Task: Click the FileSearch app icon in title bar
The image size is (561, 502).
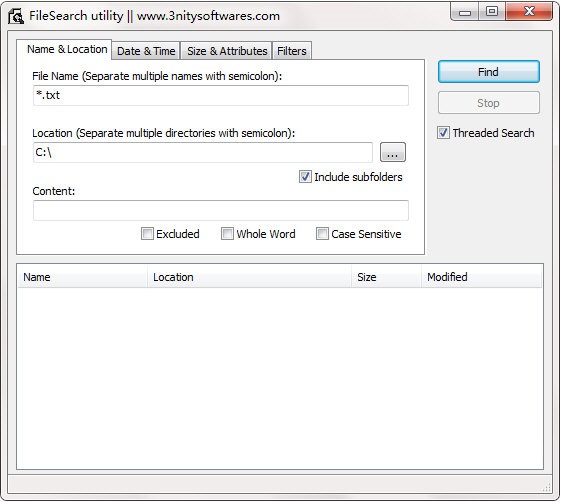Action: coord(16,16)
